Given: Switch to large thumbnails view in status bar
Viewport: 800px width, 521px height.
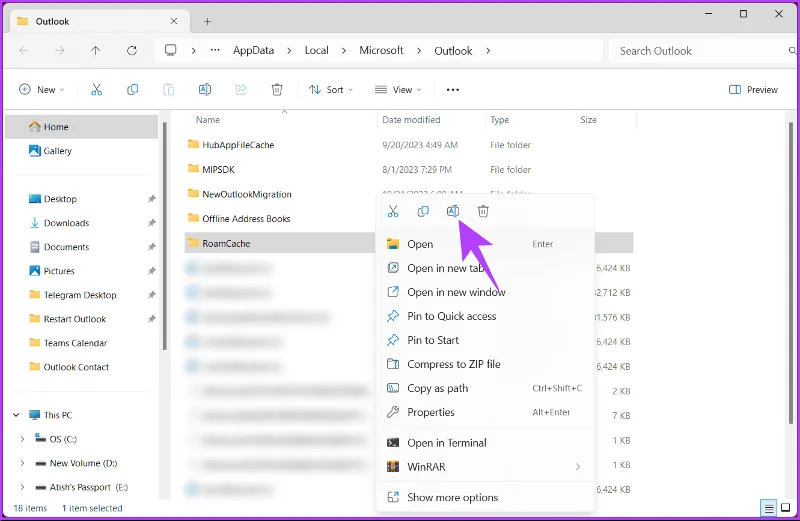Looking at the screenshot, I should [786, 508].
